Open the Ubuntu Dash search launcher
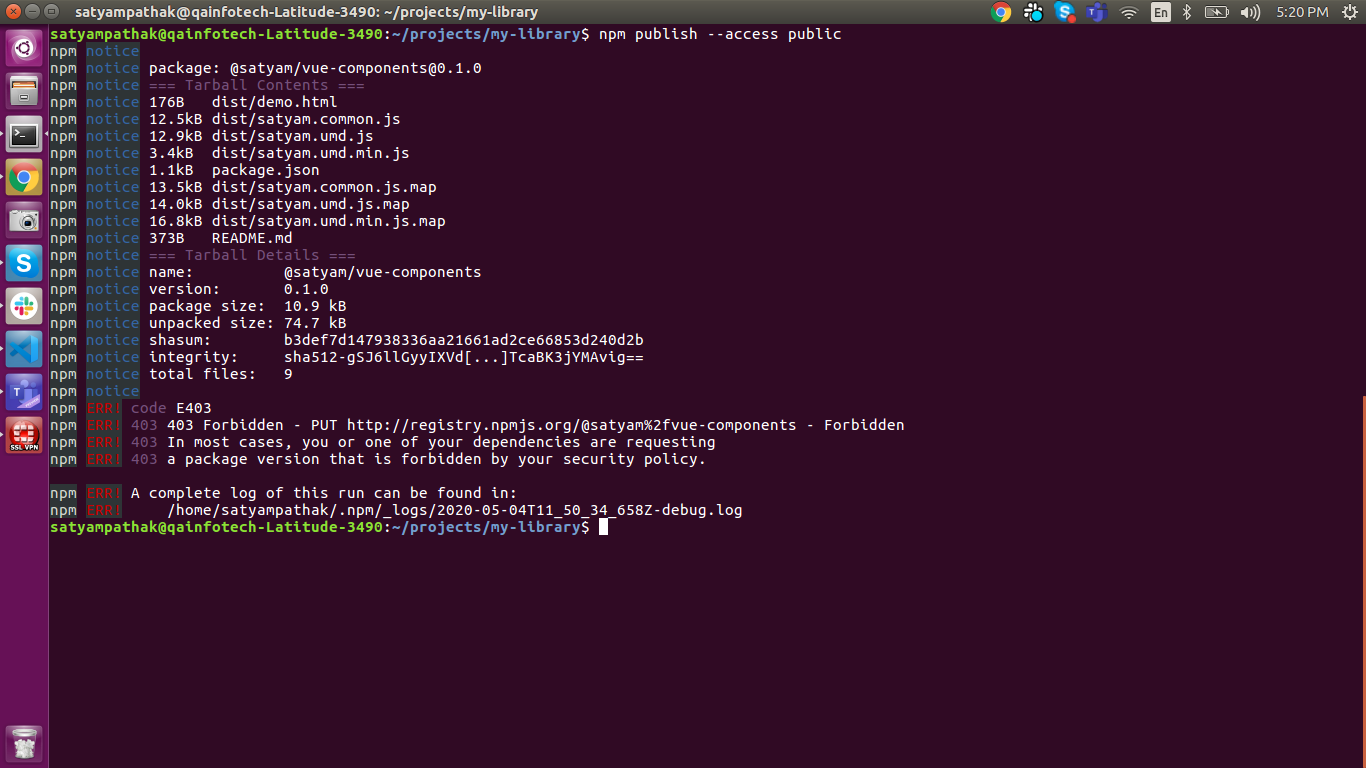 pos(24,48)
